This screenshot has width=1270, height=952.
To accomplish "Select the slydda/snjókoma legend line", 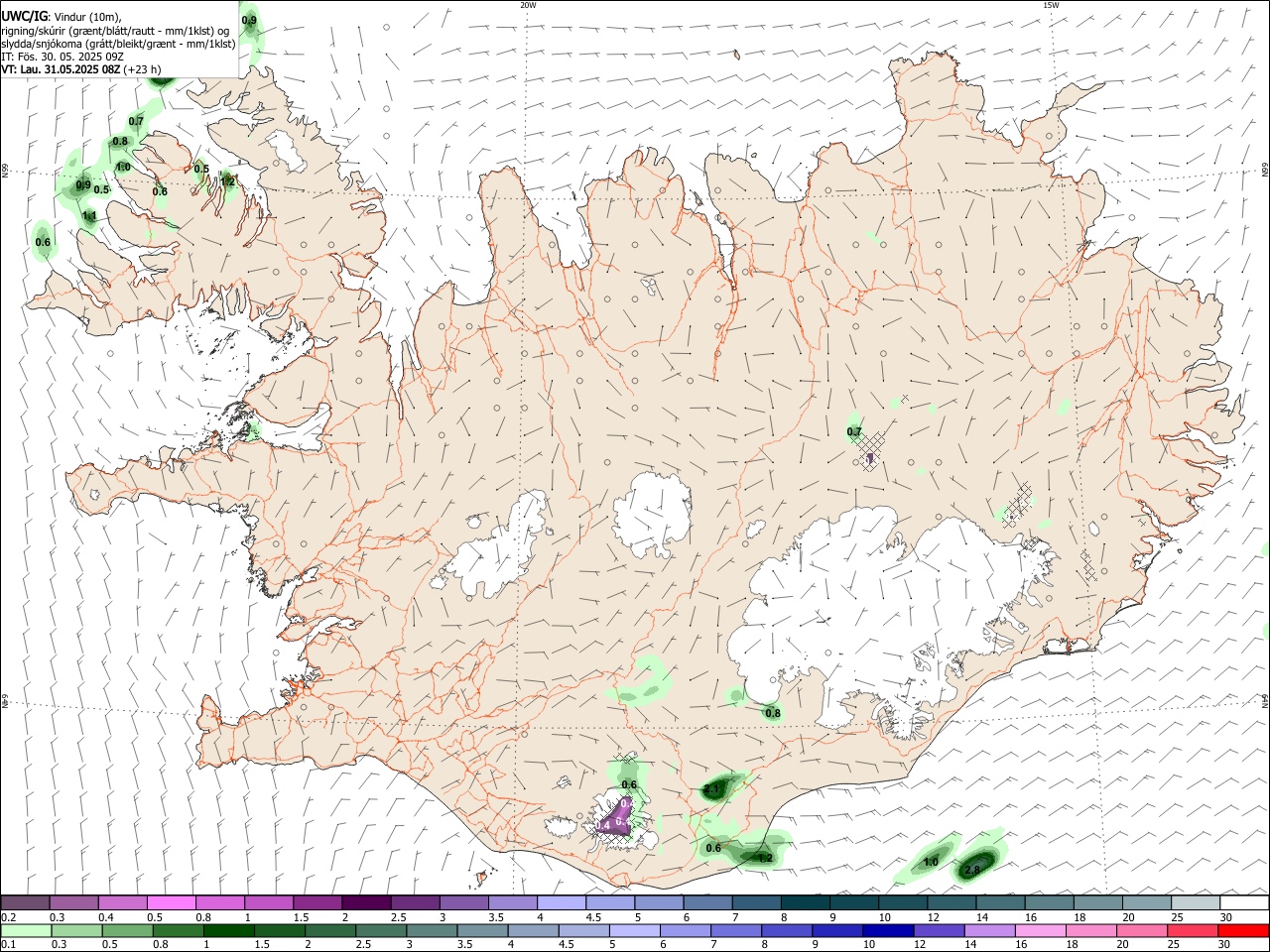I will coord(118,44).
